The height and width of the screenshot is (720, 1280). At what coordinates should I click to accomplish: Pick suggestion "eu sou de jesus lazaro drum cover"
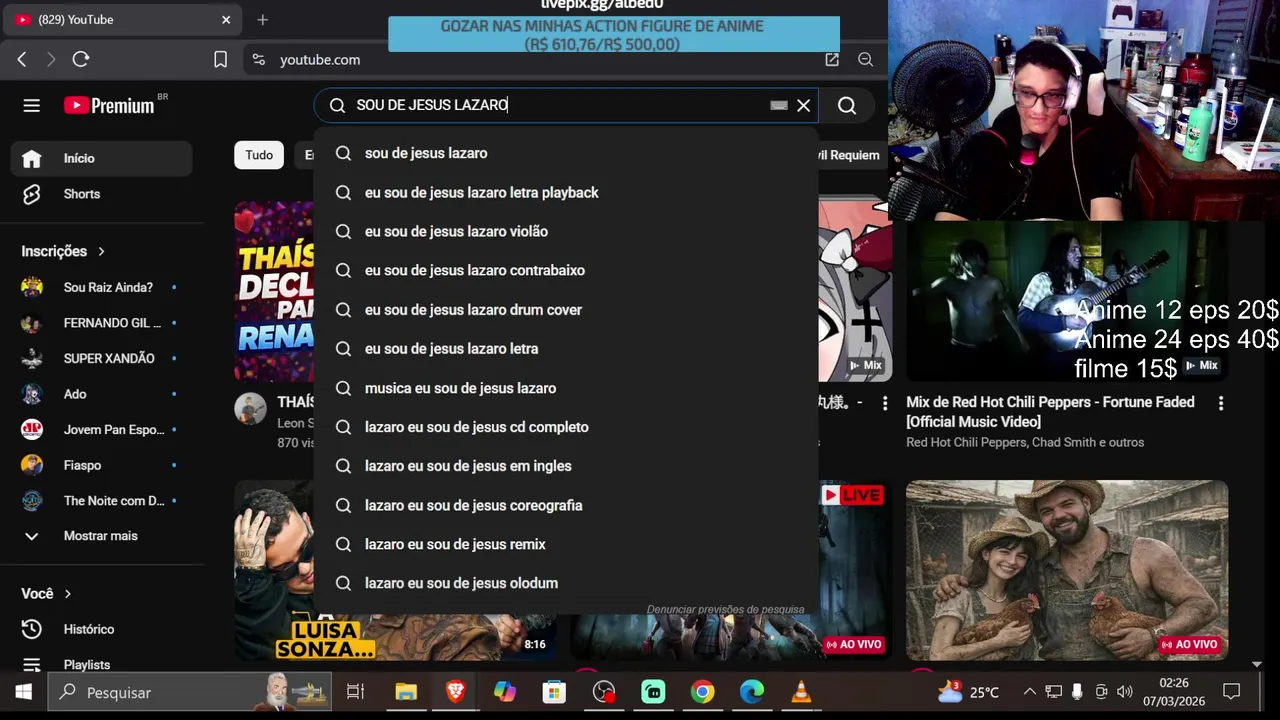point(566,310)
